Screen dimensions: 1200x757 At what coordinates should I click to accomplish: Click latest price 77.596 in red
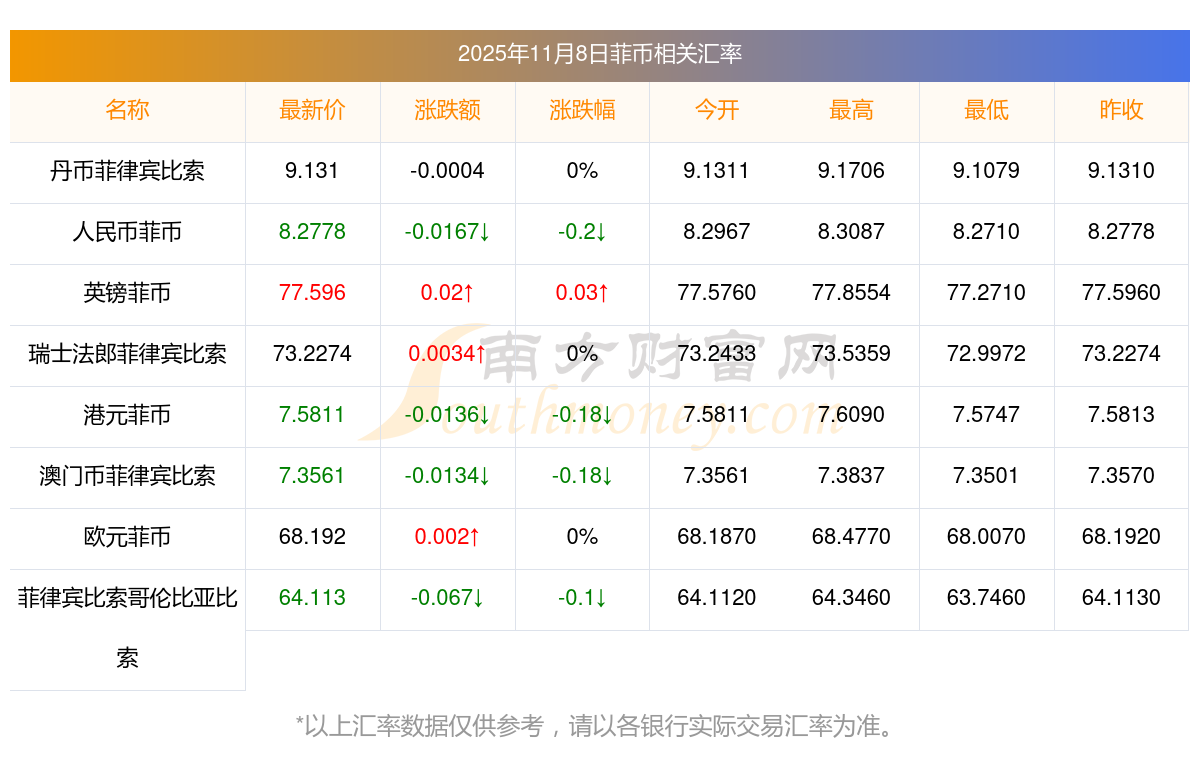(x=312, y=293)
